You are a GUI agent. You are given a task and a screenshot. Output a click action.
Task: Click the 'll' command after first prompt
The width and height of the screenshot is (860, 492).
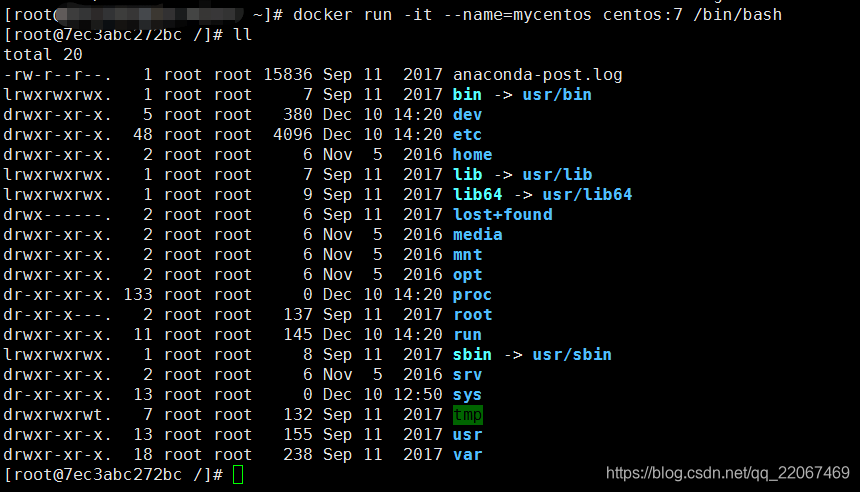pyautogui.click(x=242, y=35)
